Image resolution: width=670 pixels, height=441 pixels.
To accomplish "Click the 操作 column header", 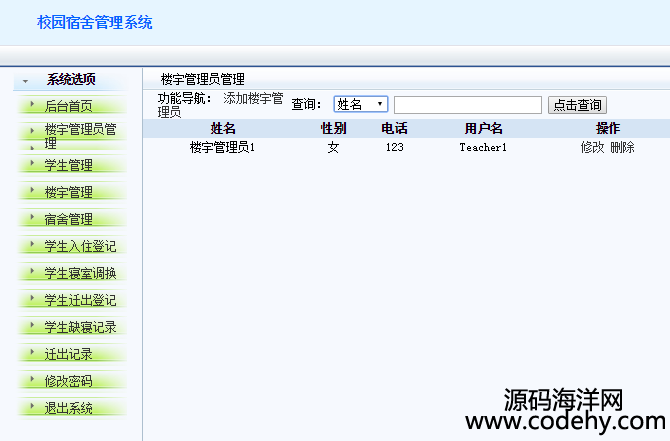I will 608,128.
